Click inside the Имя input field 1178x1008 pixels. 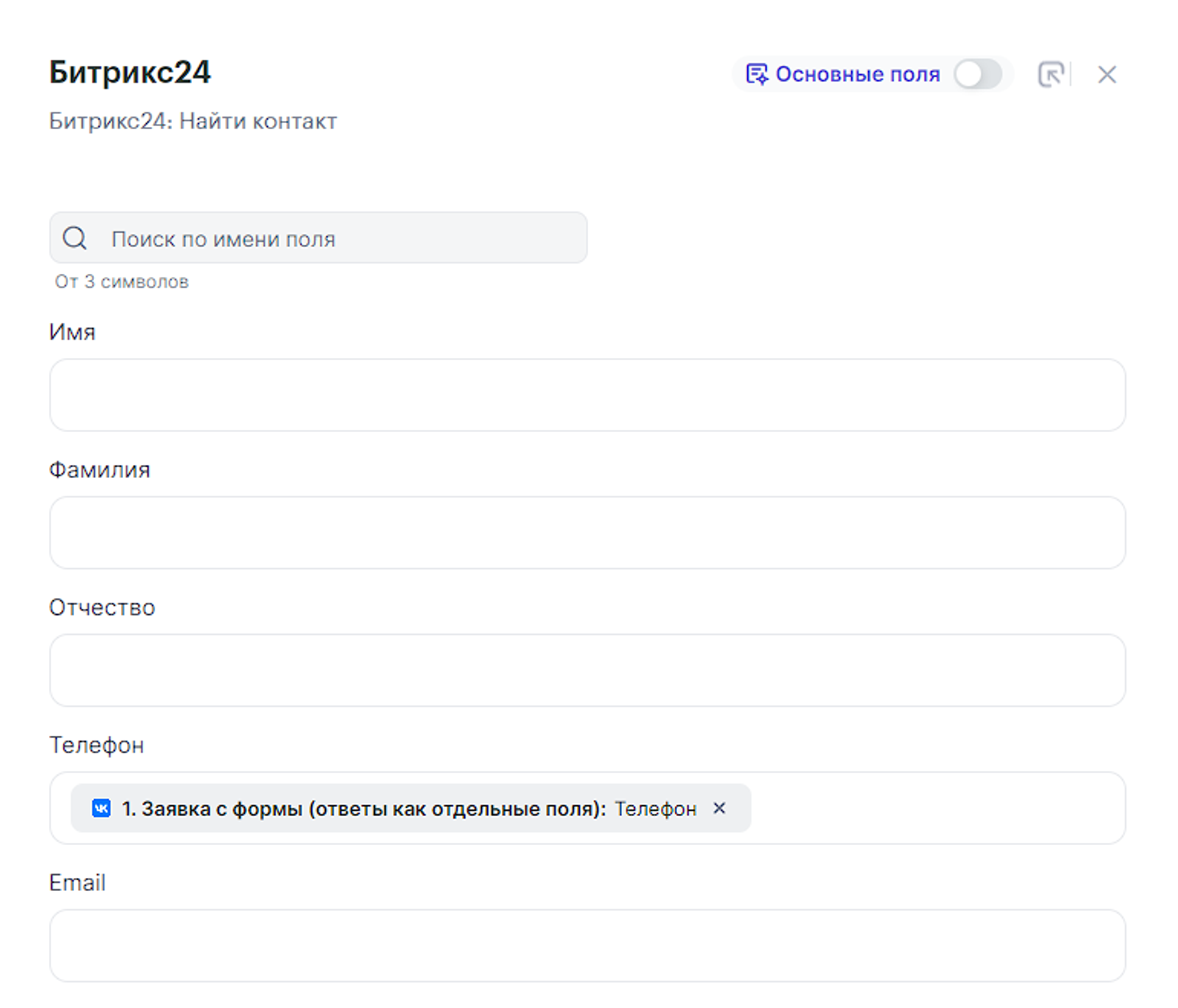(587, 395)
